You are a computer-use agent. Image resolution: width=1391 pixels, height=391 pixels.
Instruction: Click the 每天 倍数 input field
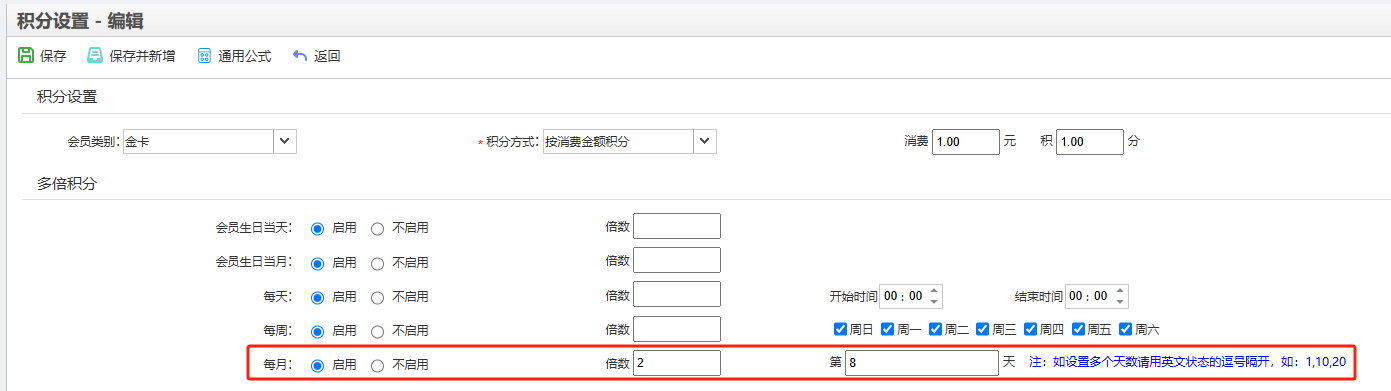[677, 294]
